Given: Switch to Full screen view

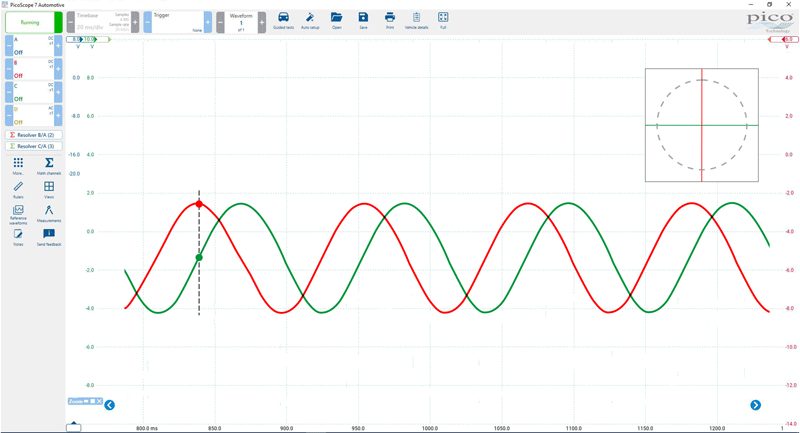Looking at the screenshot, I should click(x=443, y=20).
